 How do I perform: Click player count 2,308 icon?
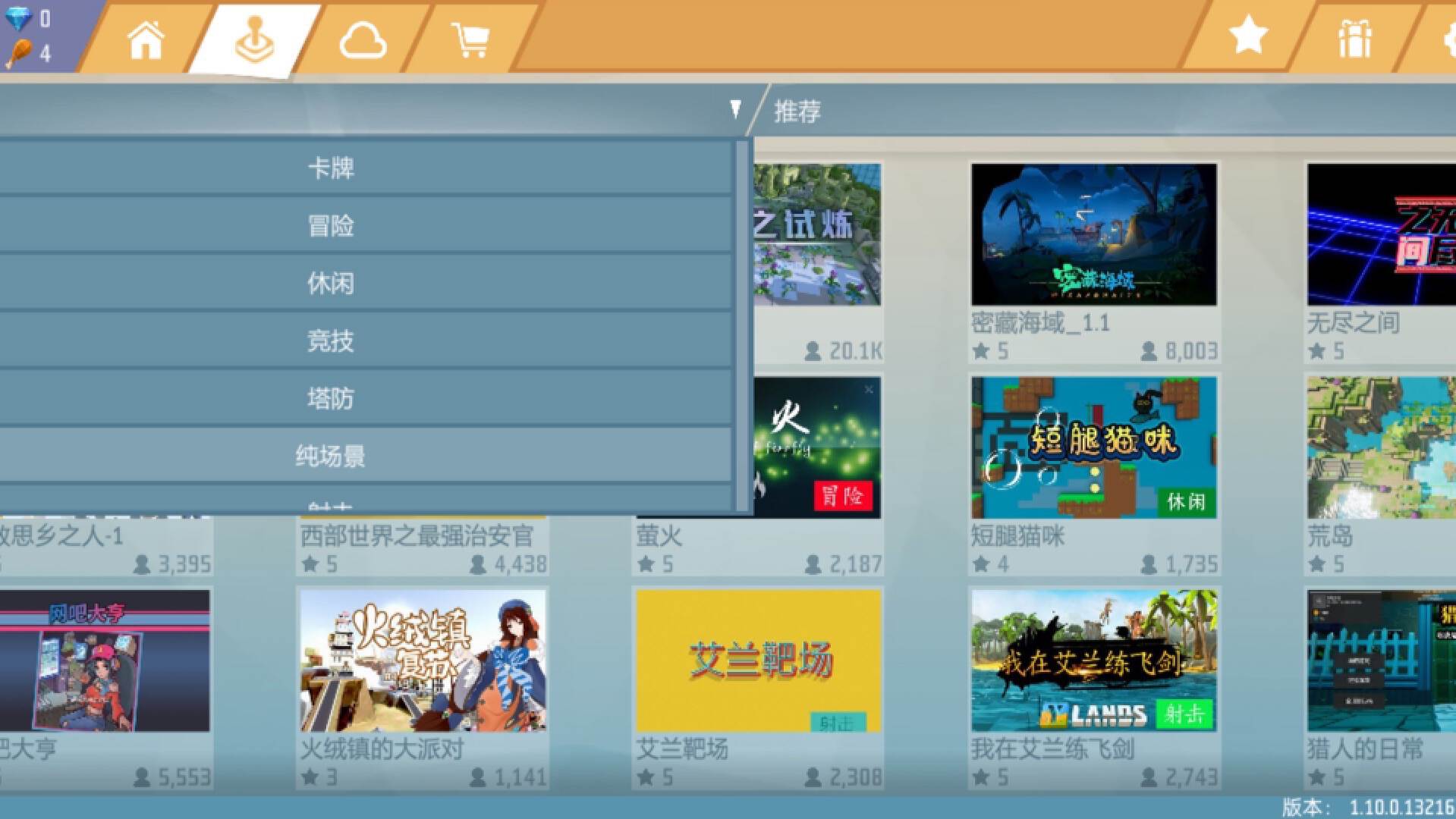(813, 777)
